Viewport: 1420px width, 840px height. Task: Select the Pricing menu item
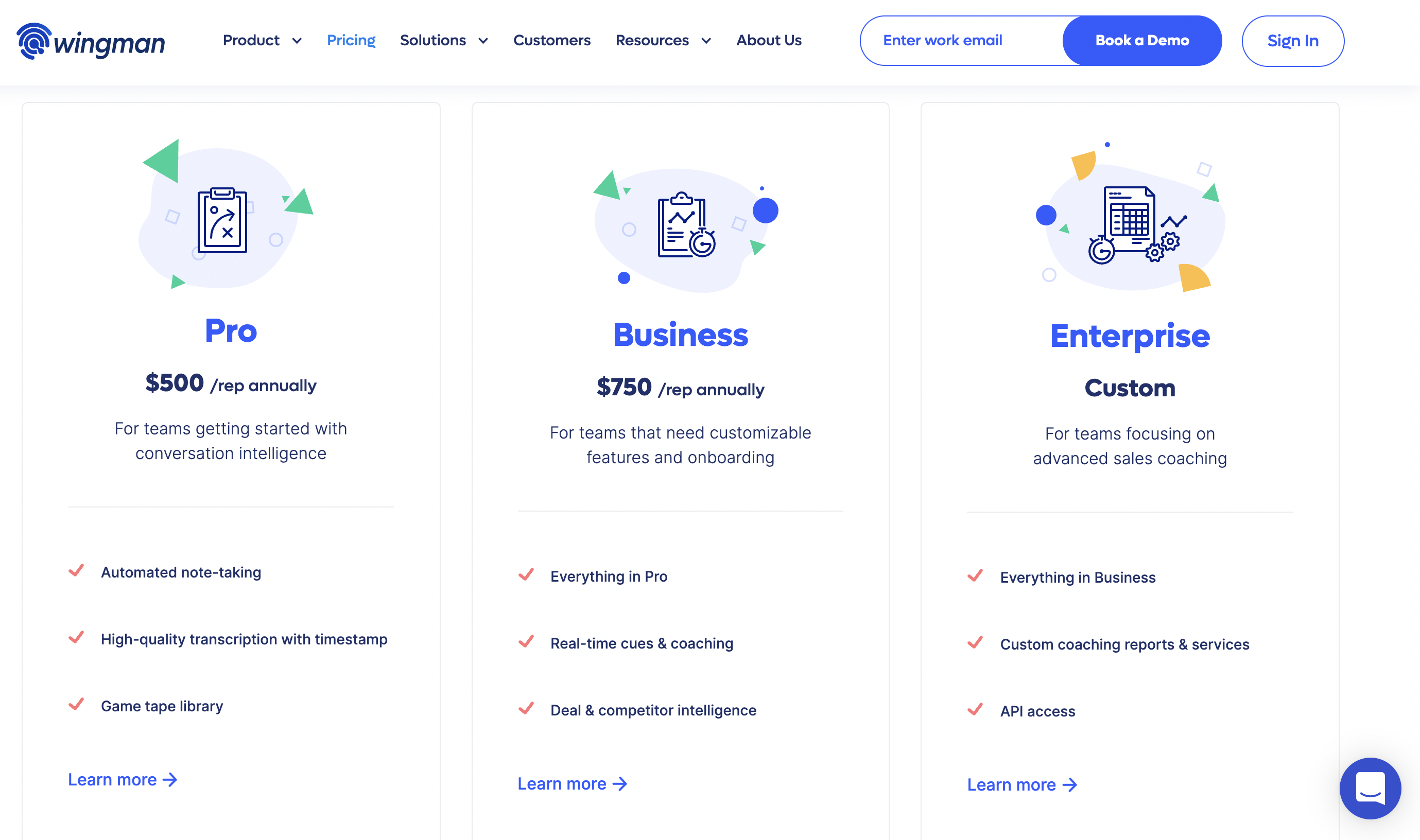click(x=351, y=40)
